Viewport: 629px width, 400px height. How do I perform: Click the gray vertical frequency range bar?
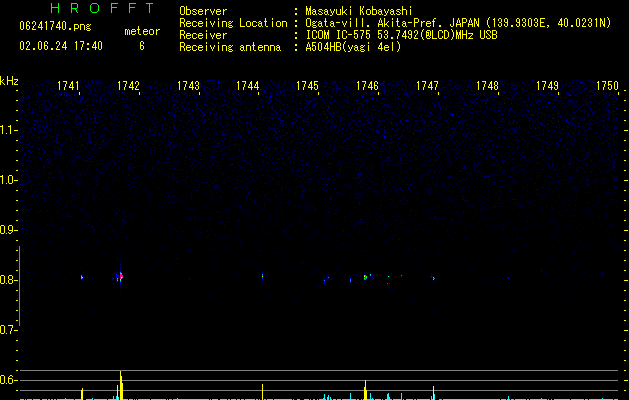point(19,286)
